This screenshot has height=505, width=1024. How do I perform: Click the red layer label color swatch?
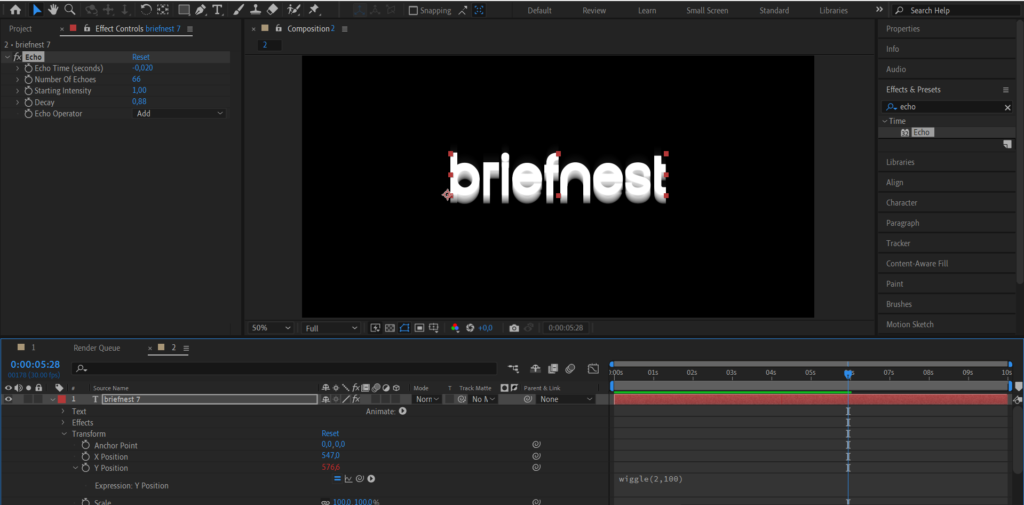pos(62,399)
